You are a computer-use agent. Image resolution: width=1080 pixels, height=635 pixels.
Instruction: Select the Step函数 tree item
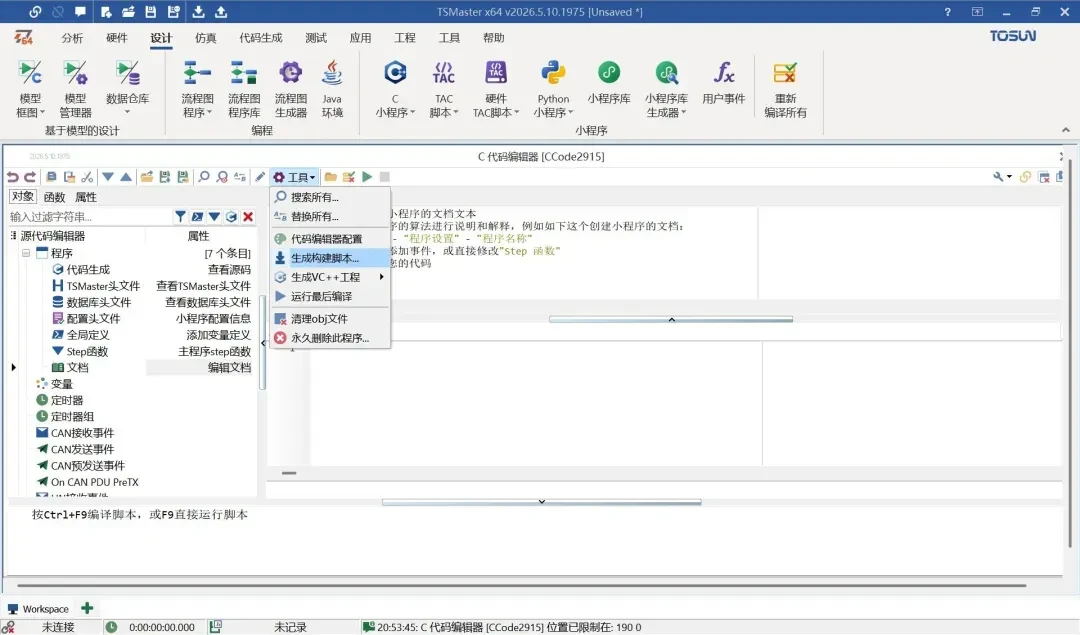coord(87,351)
